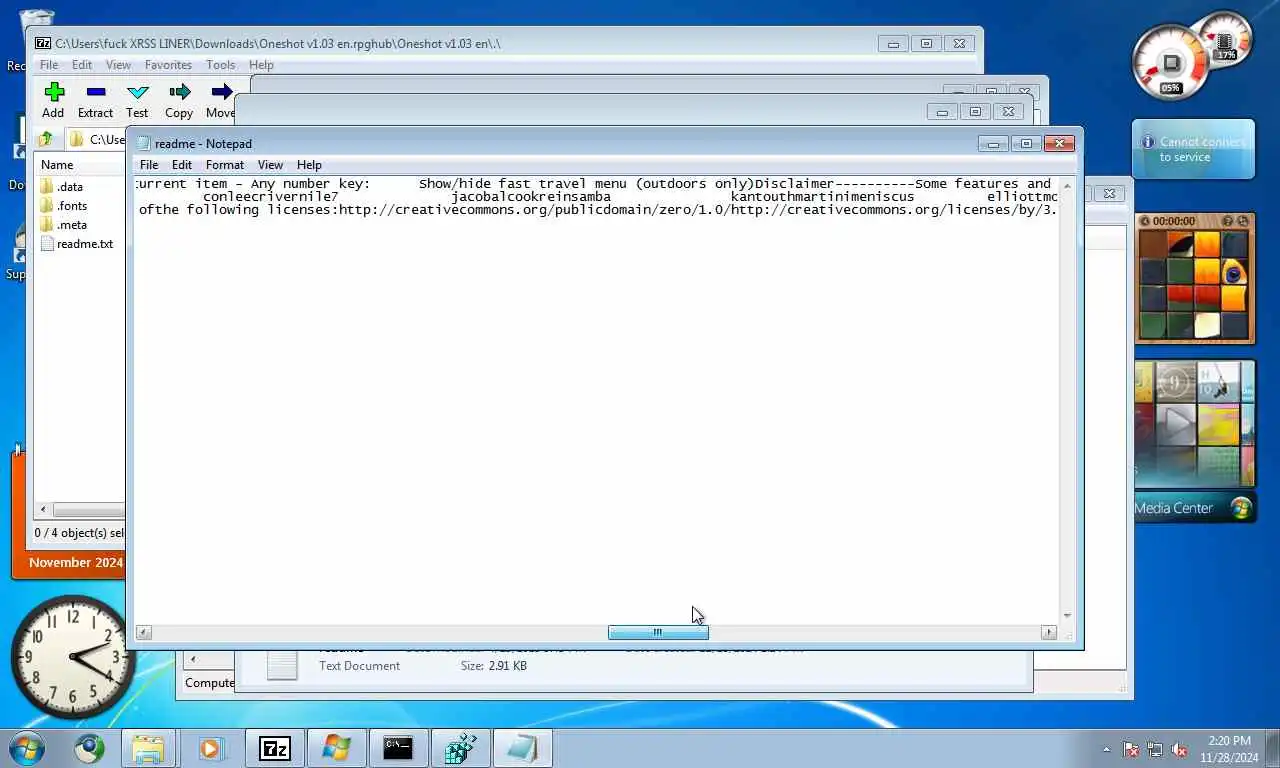The width and height of the screenshot is (1280, 768).
Task: Click the analog clock gadget
Action: [x=73, y=657]
